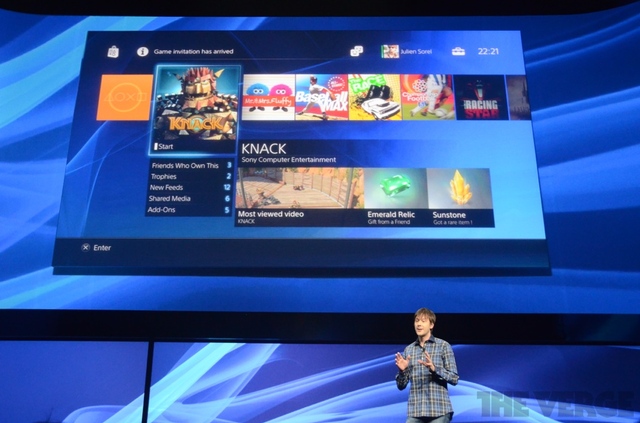Open the Racing Star game tile
Image resolution: width=640 pixels, height=423 pixels.
480,97
